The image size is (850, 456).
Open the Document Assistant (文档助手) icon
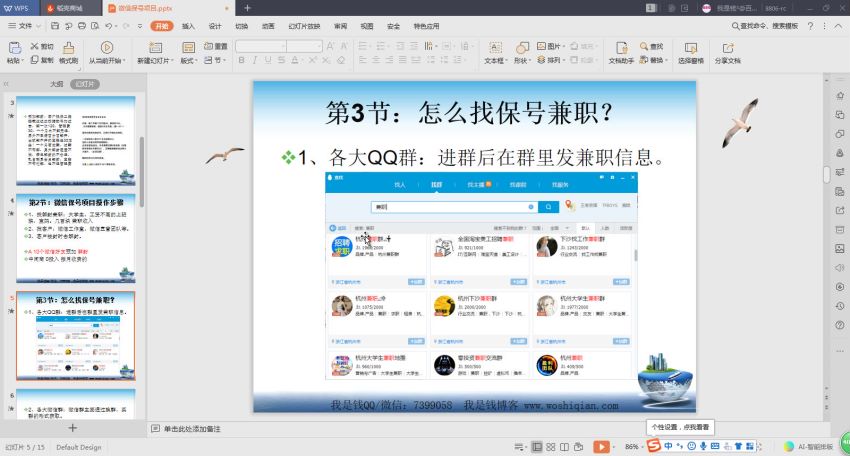point(621,48)
